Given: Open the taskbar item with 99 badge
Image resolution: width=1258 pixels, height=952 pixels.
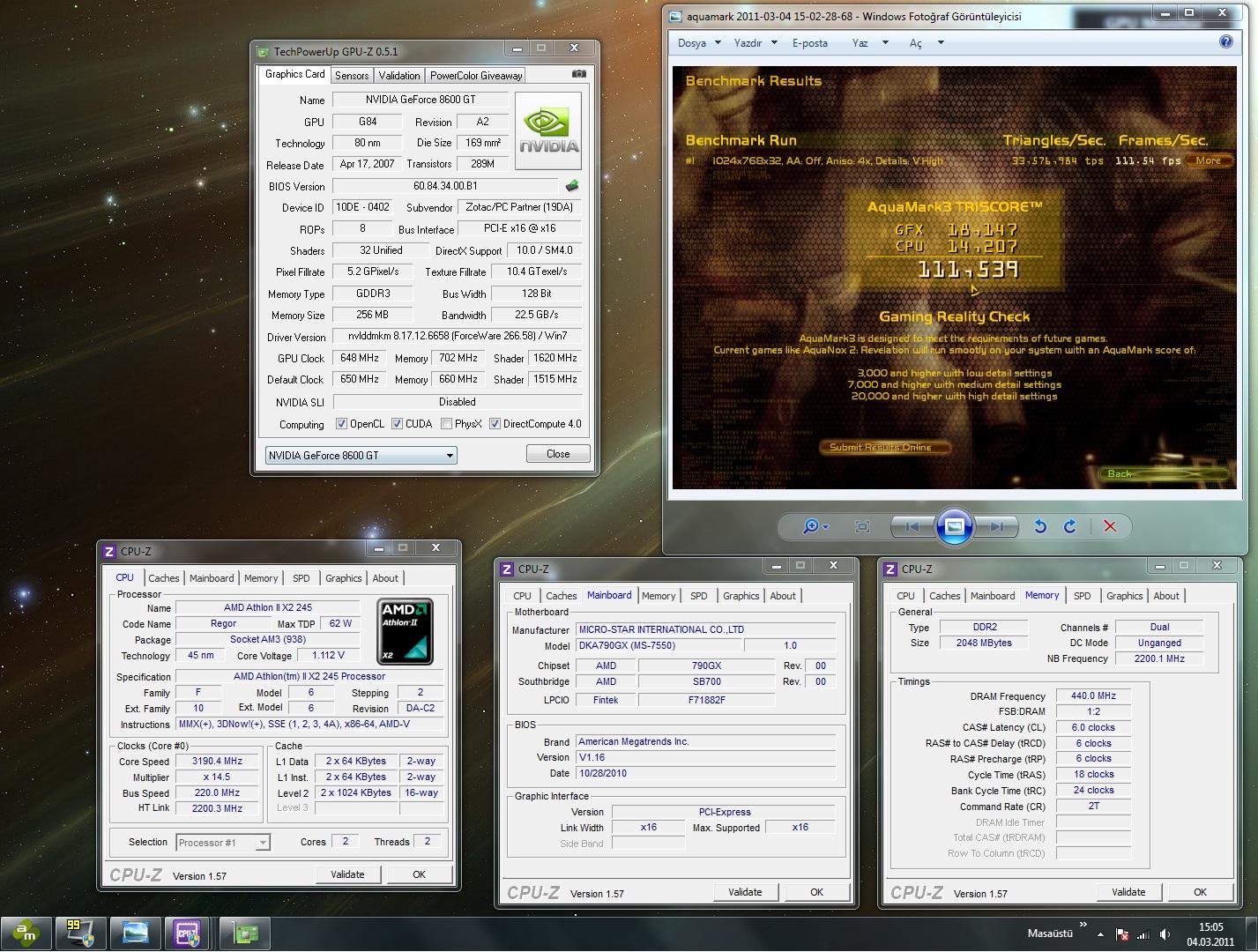Looking at the screenshot, I should (80, 933).
